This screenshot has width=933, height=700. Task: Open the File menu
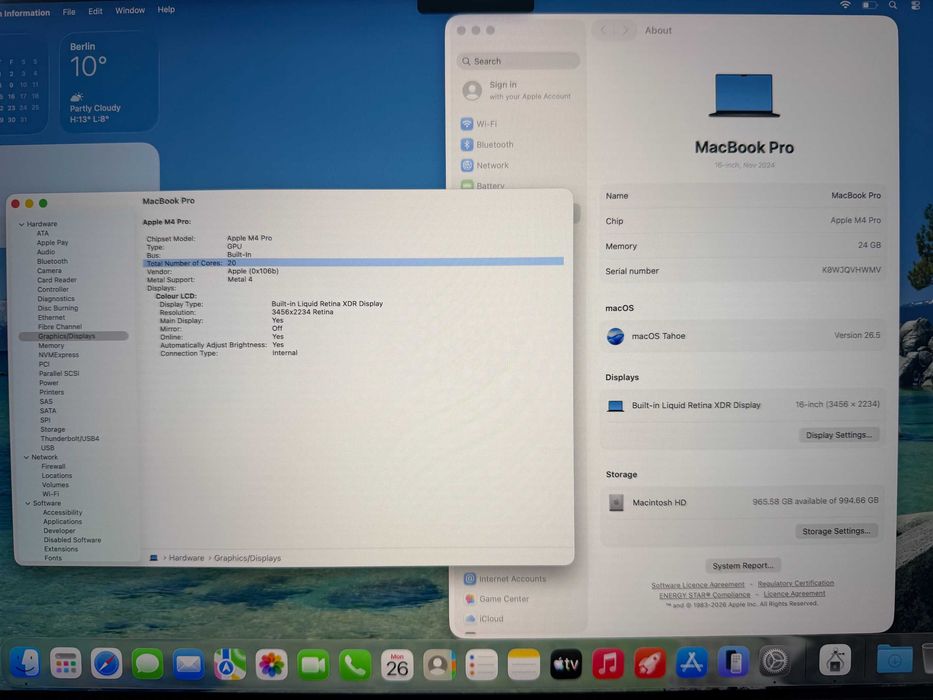point(69,11)
